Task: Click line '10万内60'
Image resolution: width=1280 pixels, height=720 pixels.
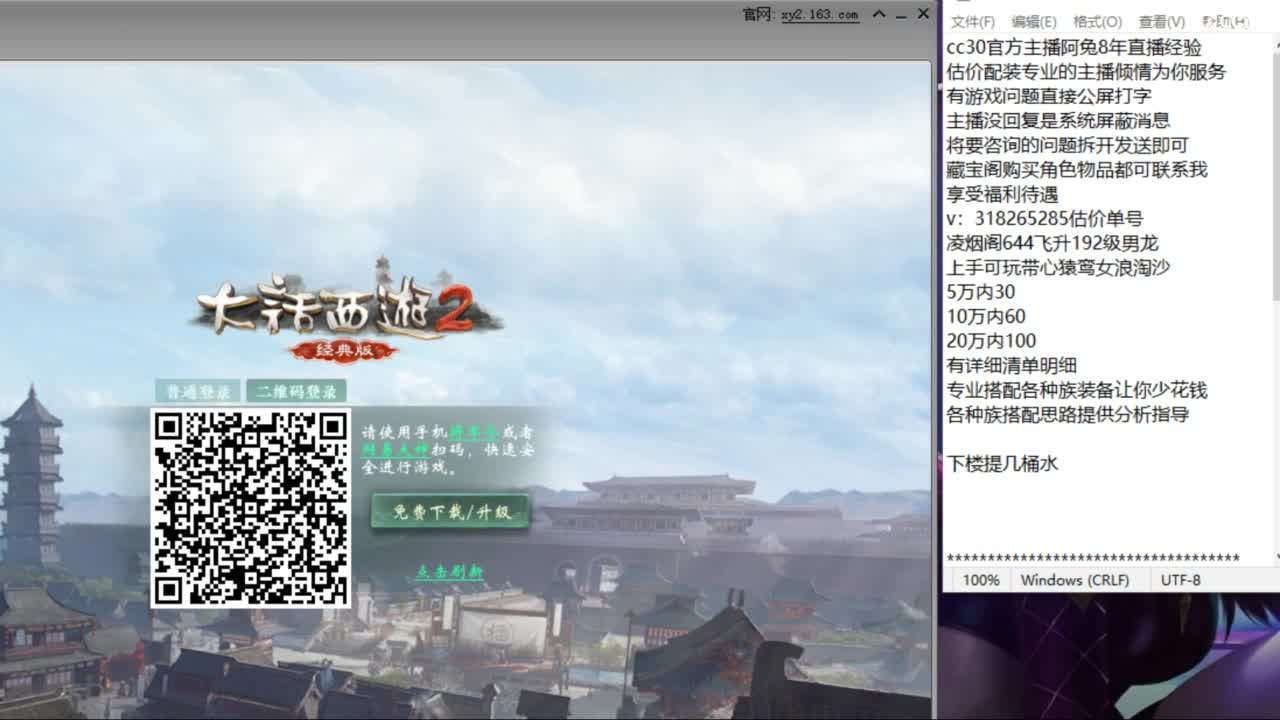Action: tap(986, 316)
